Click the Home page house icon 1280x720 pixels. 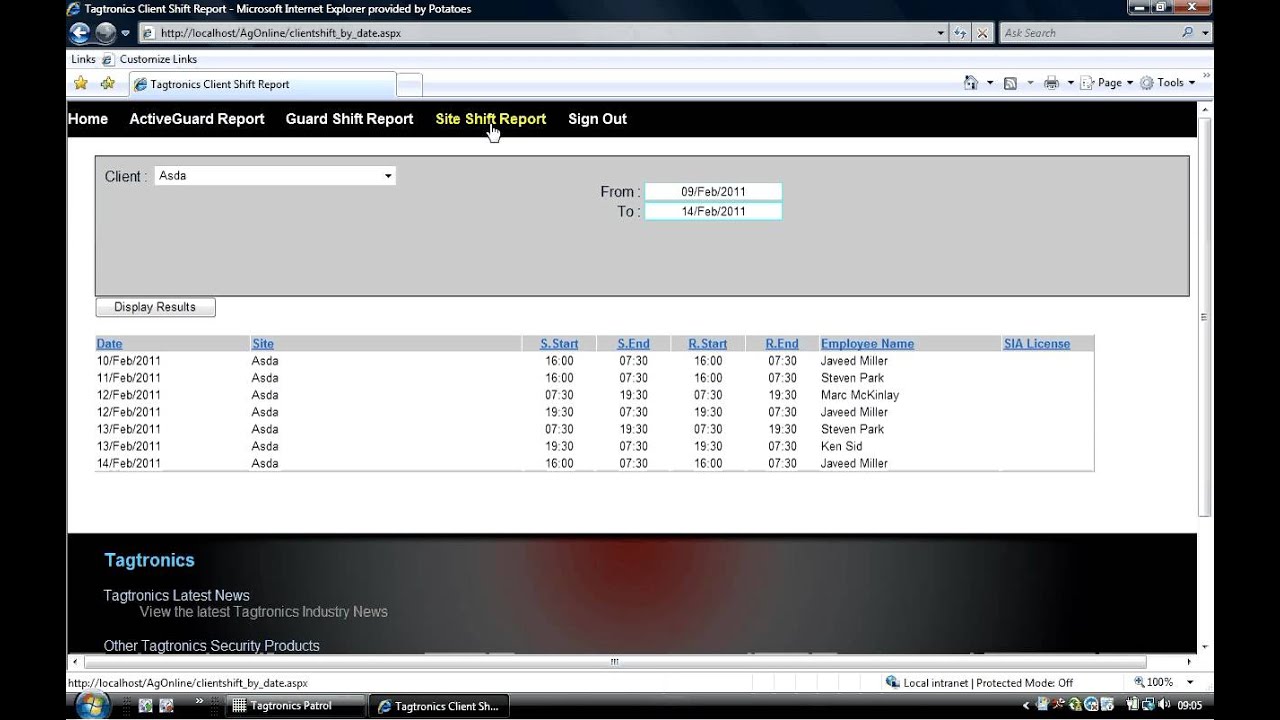coord(970,83)
